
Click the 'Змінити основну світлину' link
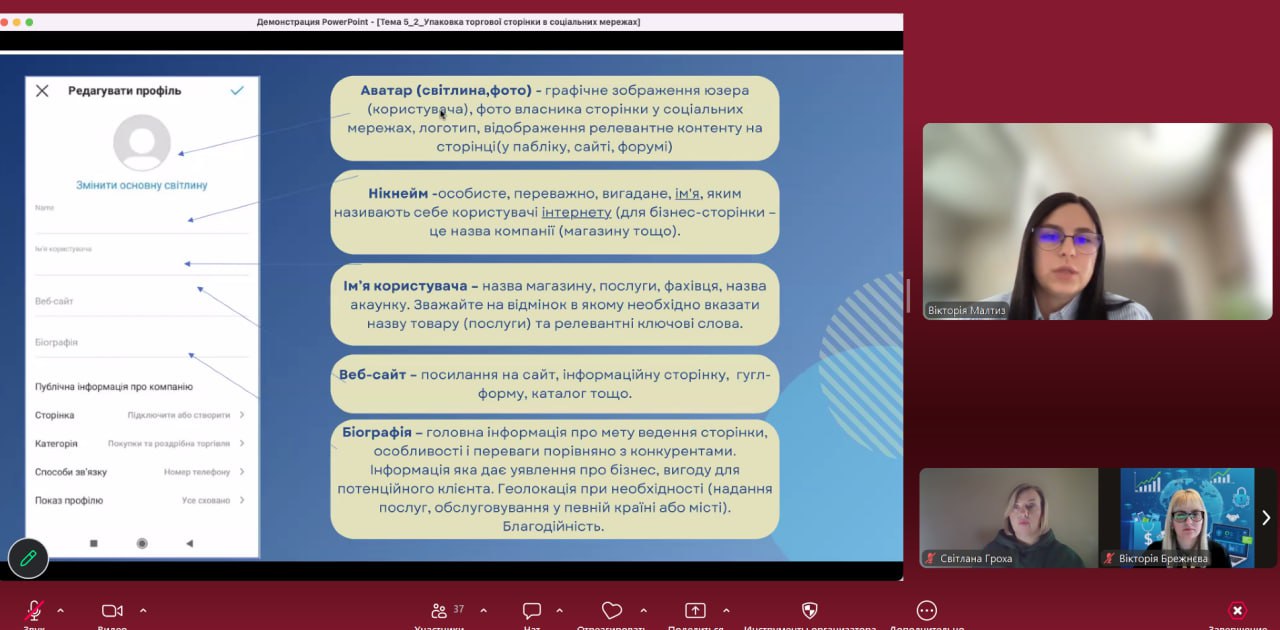click(142, 185)
